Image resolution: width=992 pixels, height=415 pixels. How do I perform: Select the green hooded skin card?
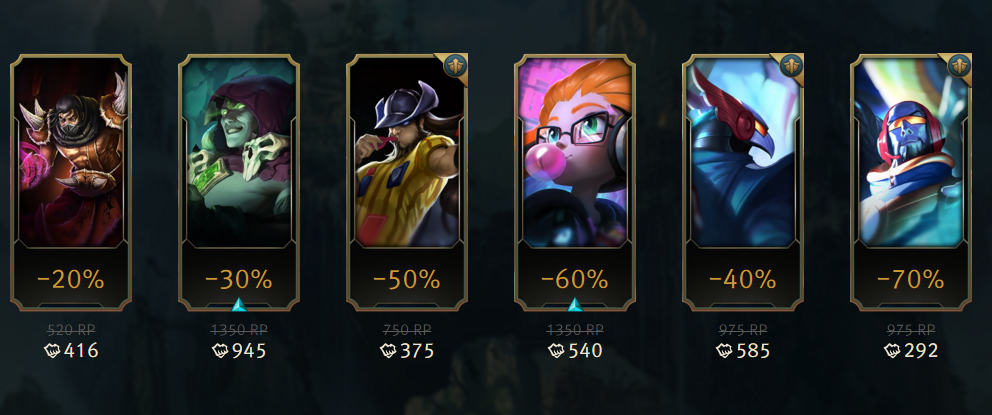tap(239, 182)
